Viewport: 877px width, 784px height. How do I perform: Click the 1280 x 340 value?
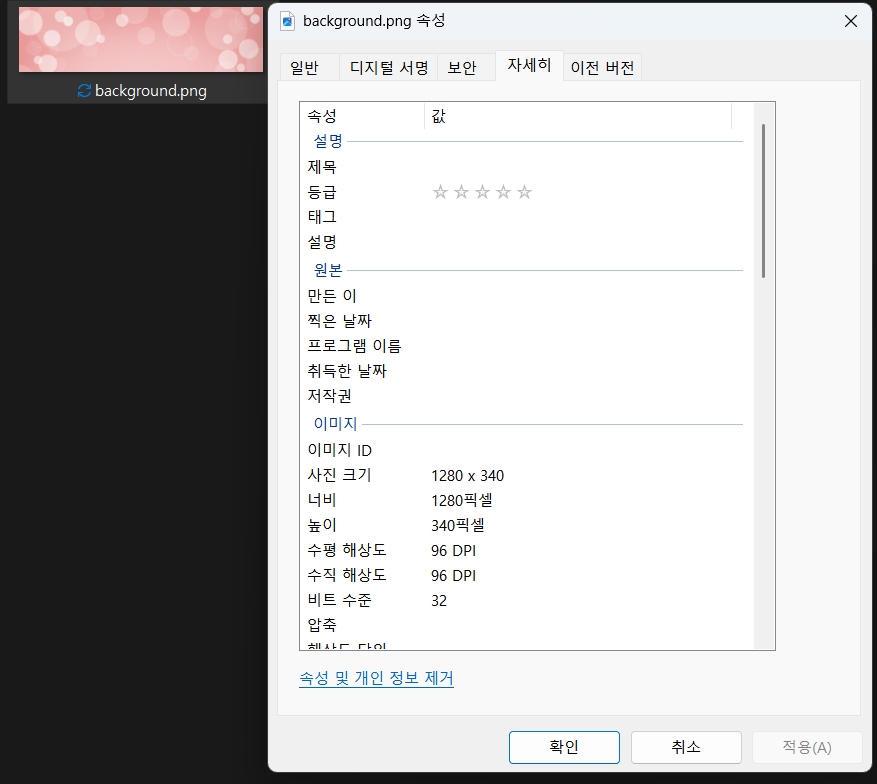point(468,476)
